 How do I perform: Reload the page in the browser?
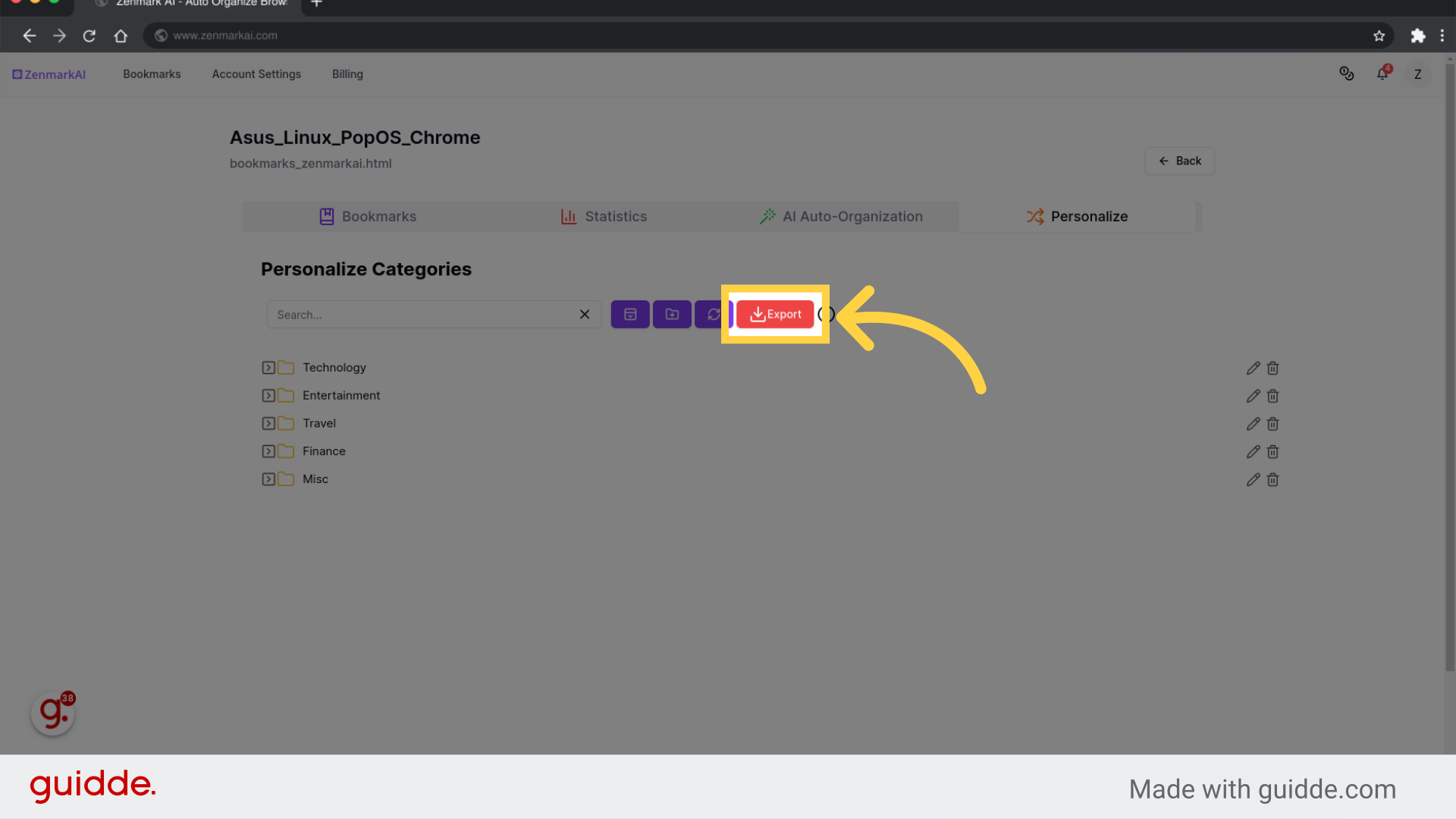[x=89, y=36]
